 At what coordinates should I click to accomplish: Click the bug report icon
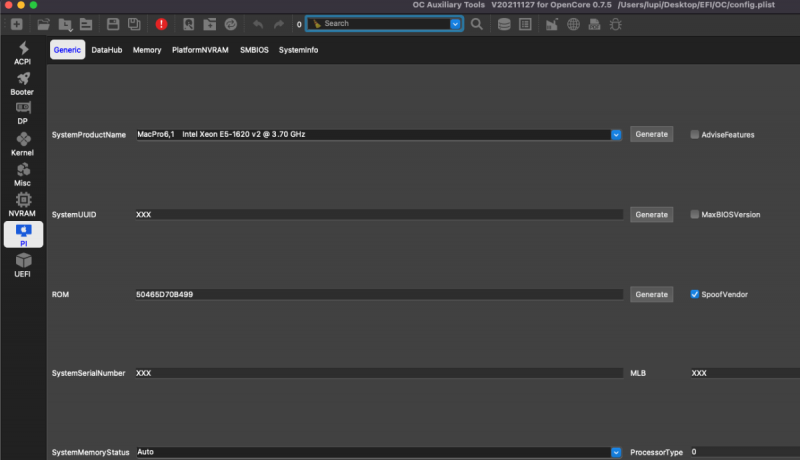tap(616, 24)
